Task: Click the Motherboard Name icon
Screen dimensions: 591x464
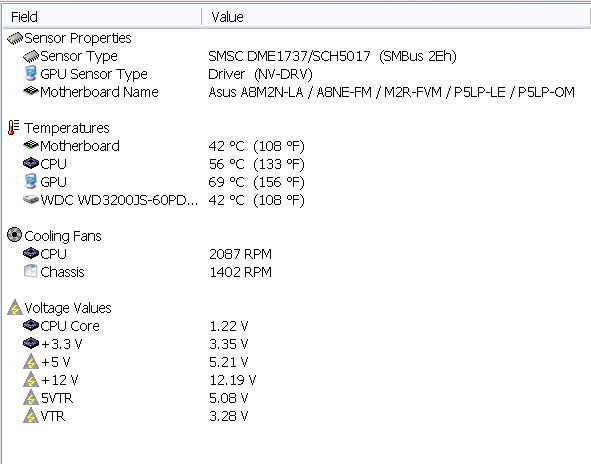Action: [31, 91]
